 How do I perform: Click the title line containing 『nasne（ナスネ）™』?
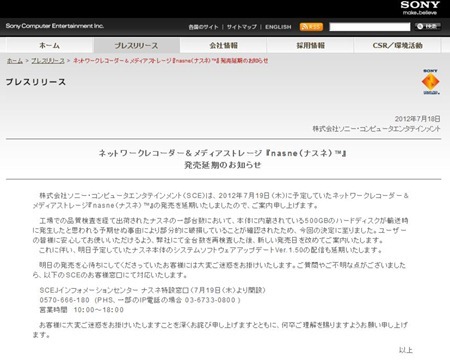pyautogui.click(x=223, y=153)
